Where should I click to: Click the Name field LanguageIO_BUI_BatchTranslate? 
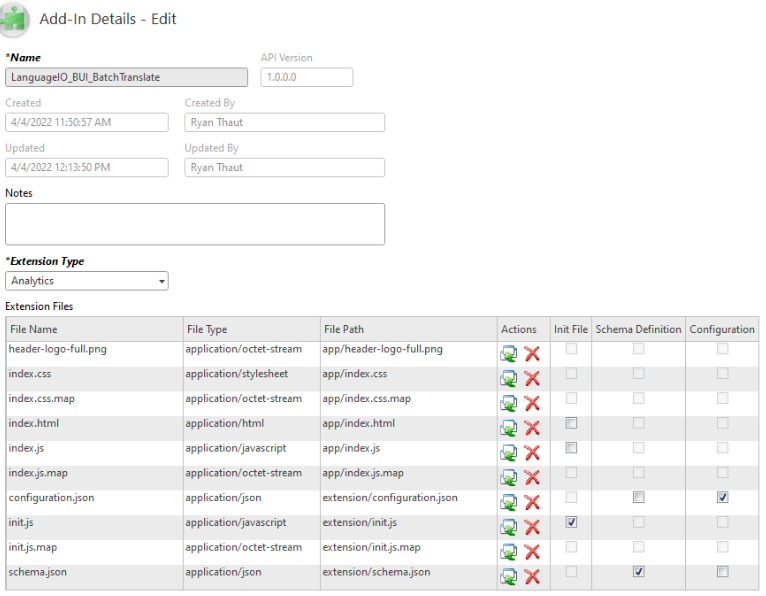pyautogui.click(x=127, y=77)
